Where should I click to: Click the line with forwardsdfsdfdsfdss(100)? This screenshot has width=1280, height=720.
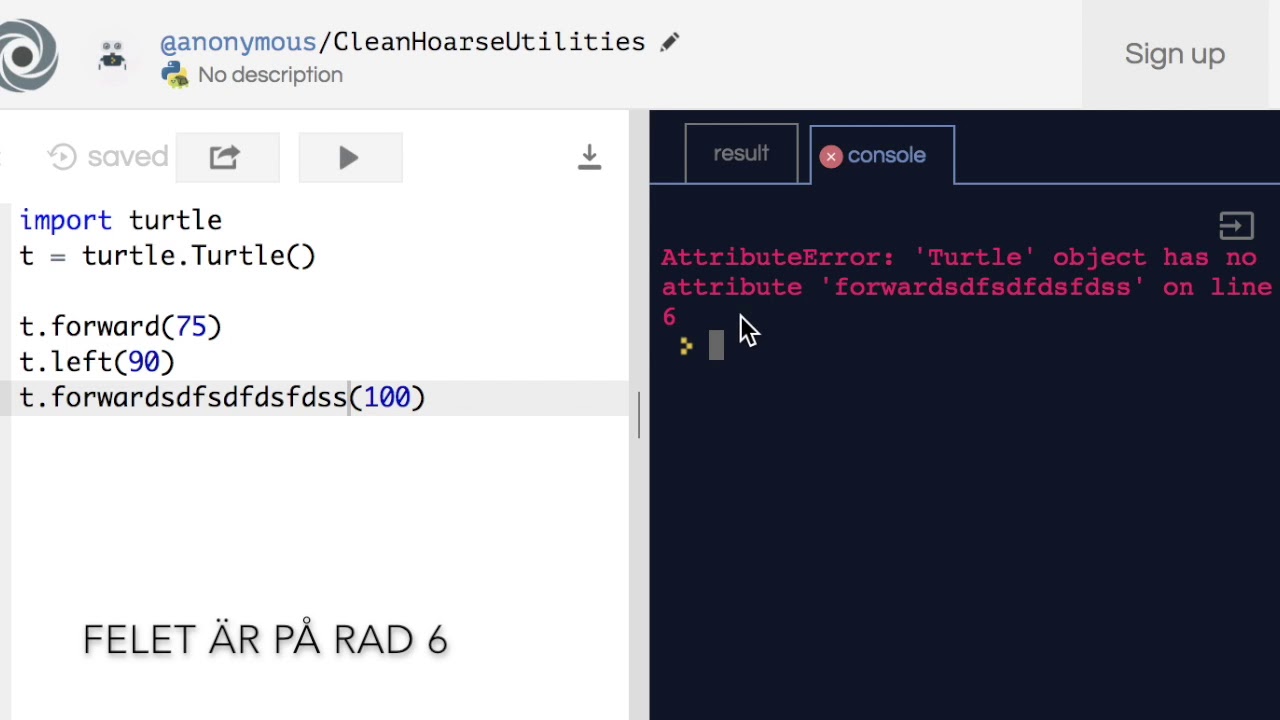pos(222,397)
